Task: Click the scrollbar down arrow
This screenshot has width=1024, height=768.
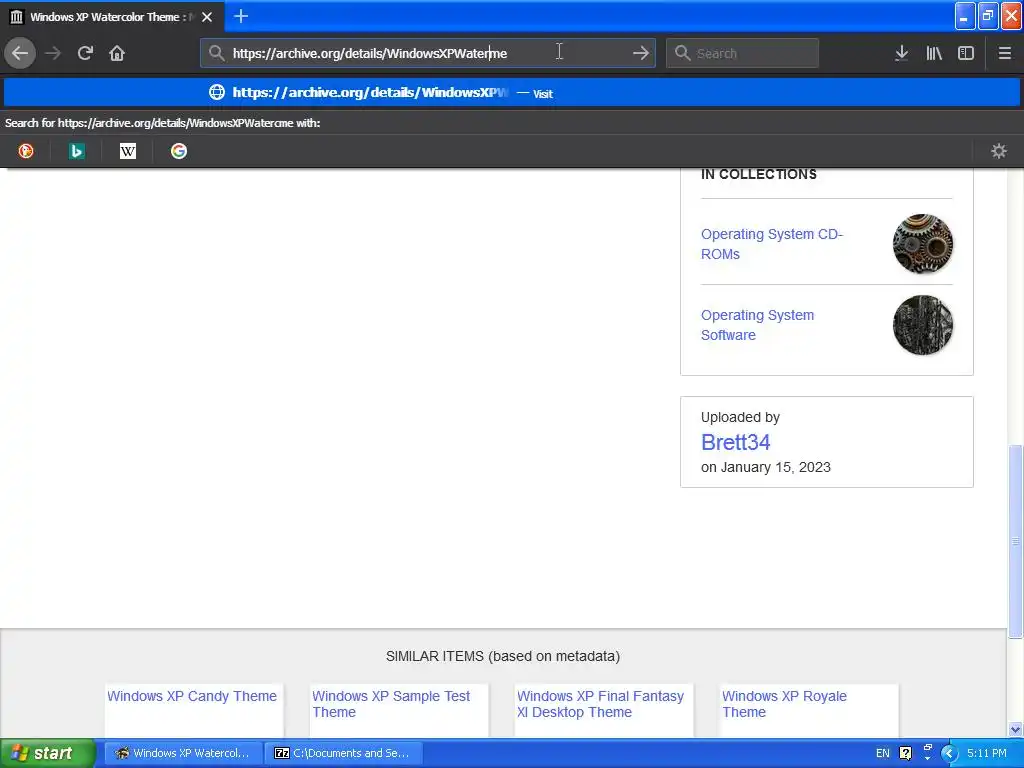Action: [1015, 729]
